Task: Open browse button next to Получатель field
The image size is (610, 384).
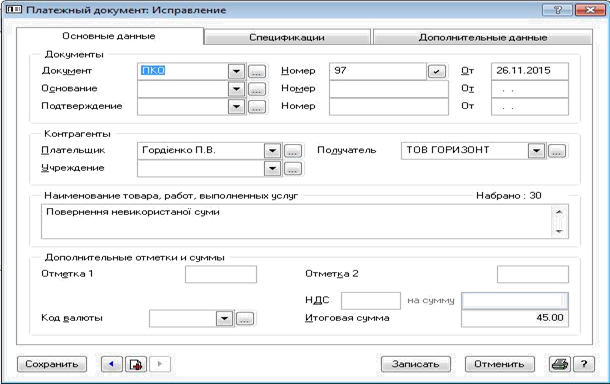Action: coord(557,151)
